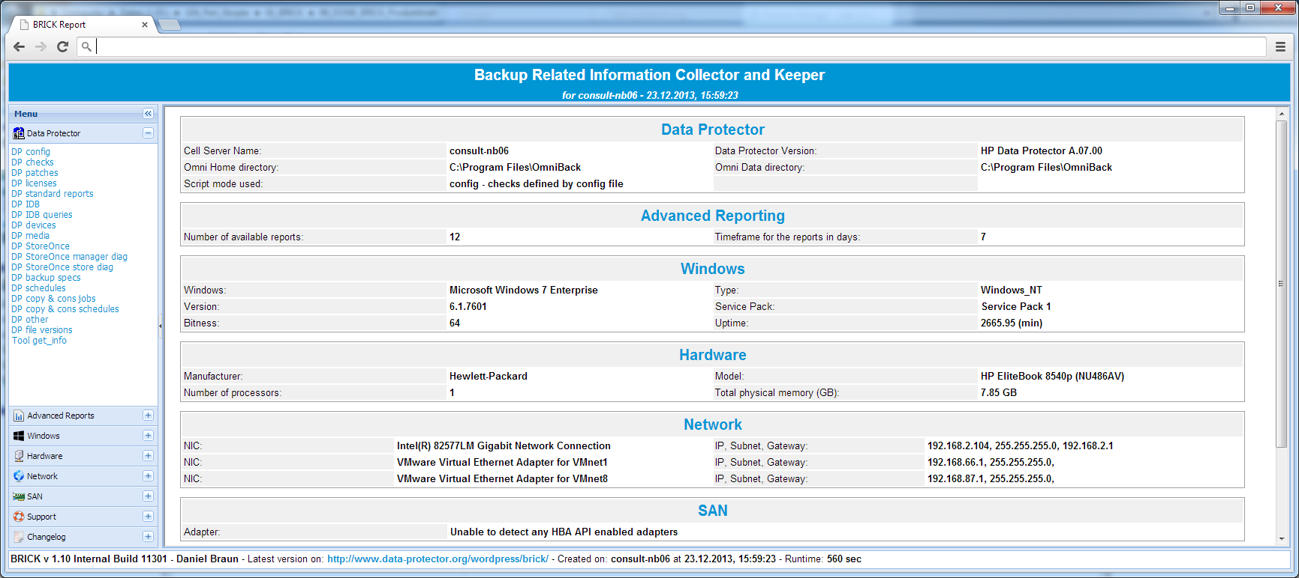Click the 'Service Pack 1' value
Image resolution: width=1299 pixels, height=578 pixels.
pos(1016,306)
